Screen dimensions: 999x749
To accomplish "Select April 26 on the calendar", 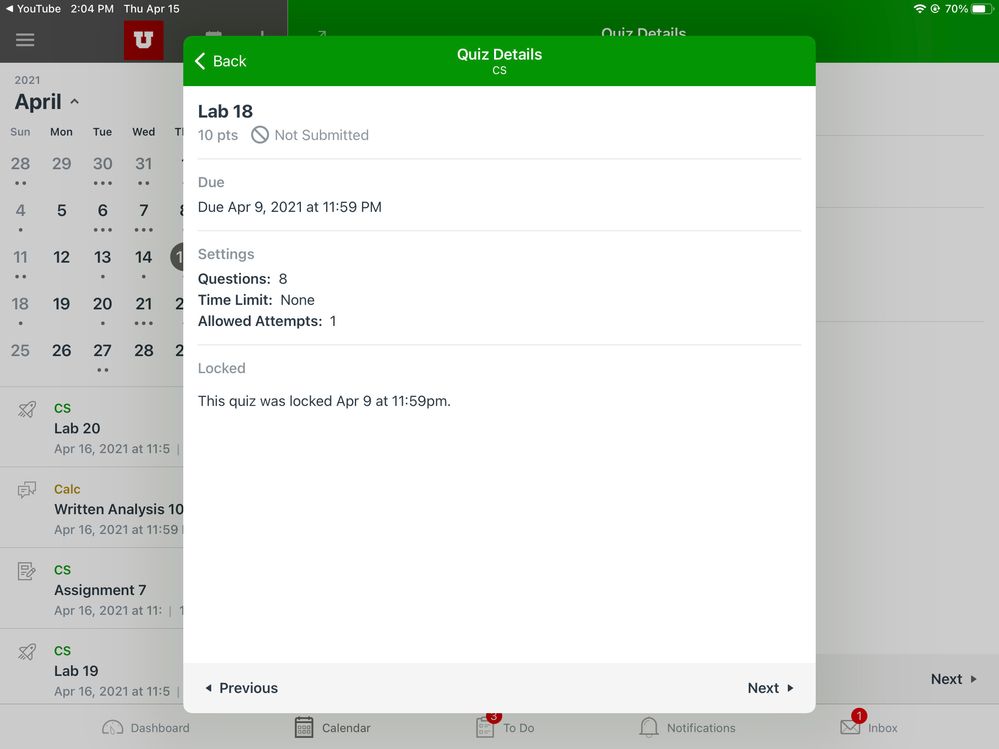I will (61, 350).
